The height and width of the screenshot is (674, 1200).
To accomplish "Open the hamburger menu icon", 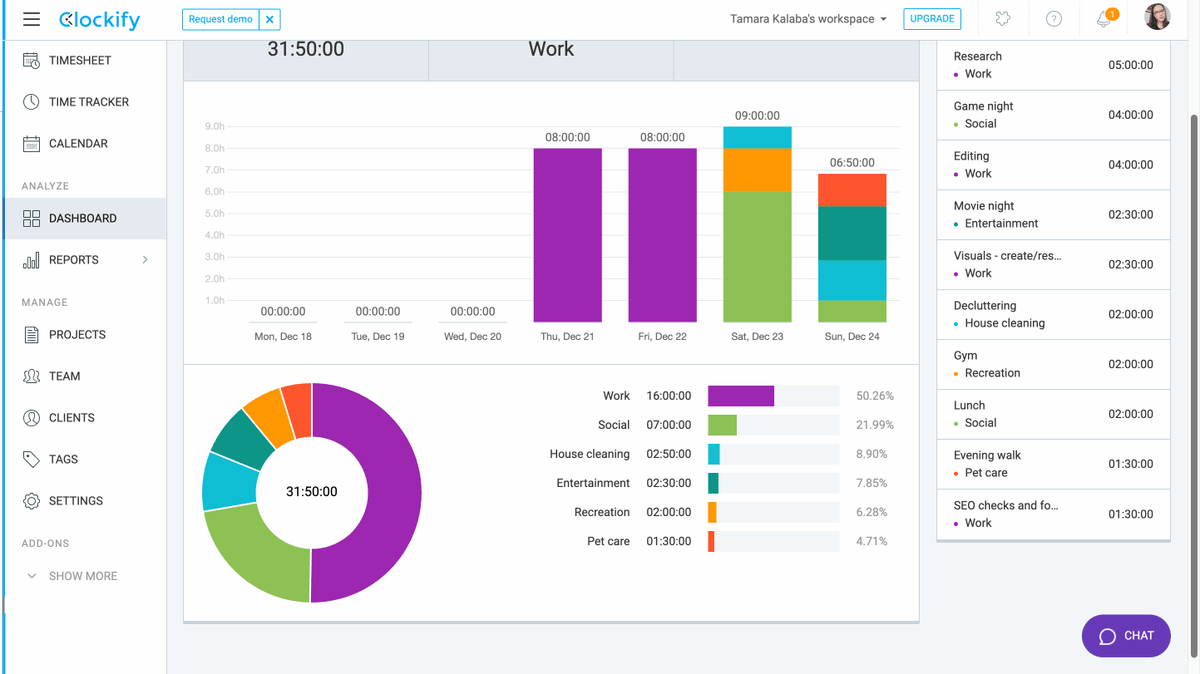I will 32,20.
